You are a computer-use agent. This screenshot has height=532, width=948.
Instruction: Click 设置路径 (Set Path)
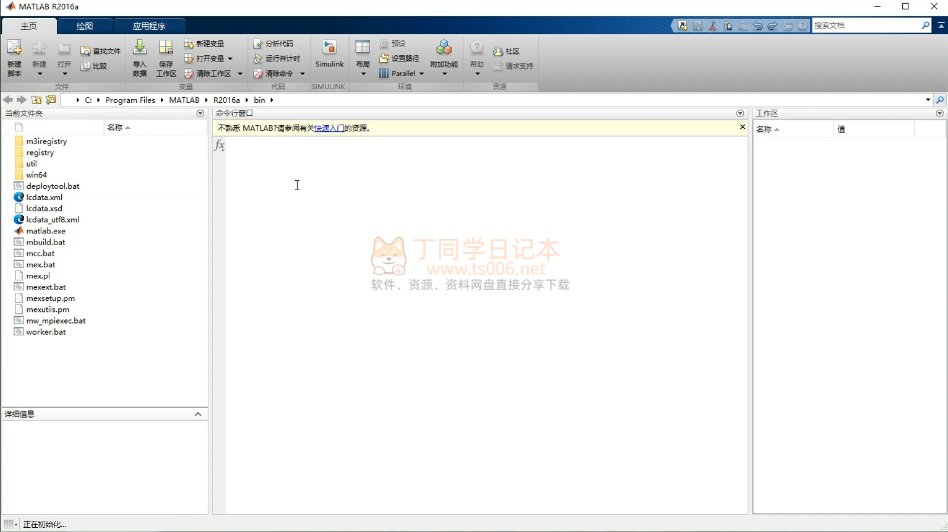pos(399,59)
